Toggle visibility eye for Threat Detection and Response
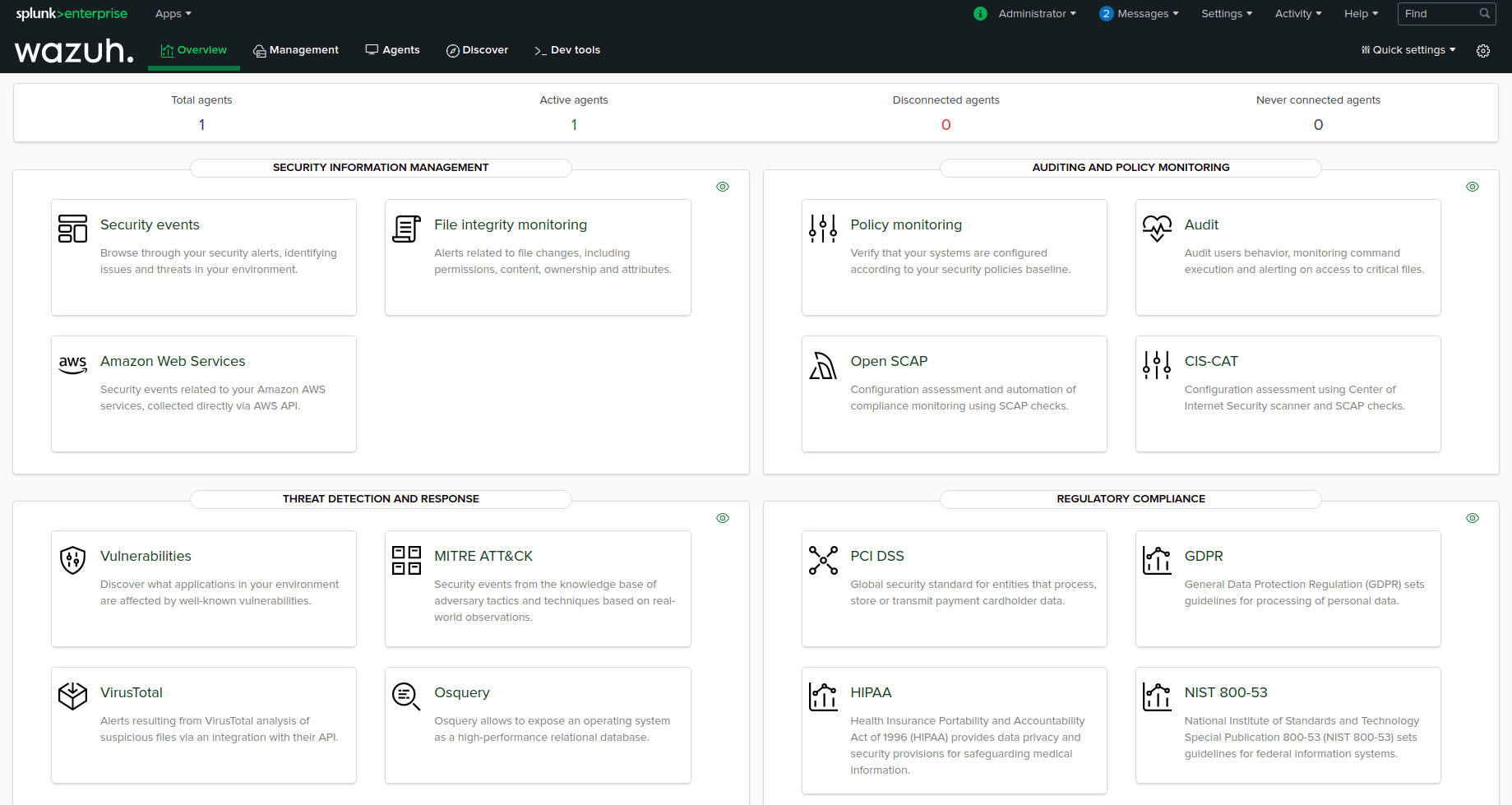Viewport: 1512px width, 805px height. tap(723, 518)
